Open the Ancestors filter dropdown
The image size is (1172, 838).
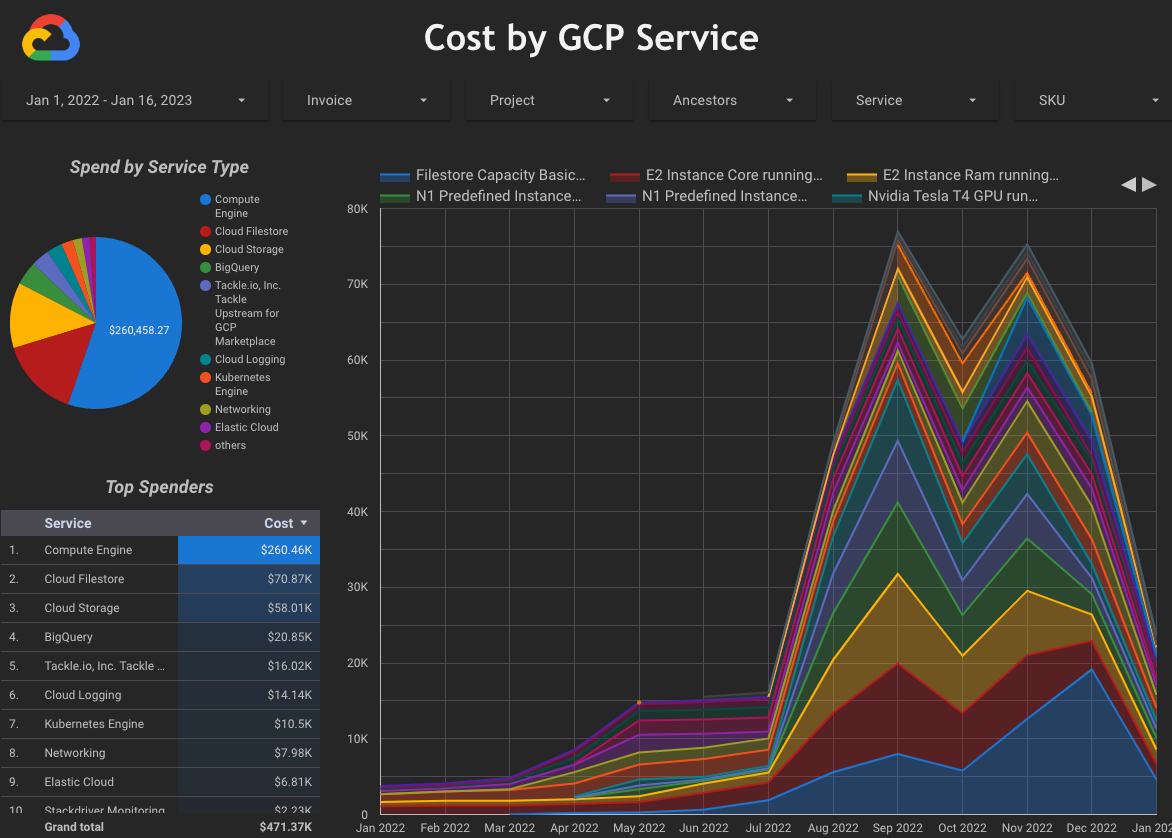point(732,100)
